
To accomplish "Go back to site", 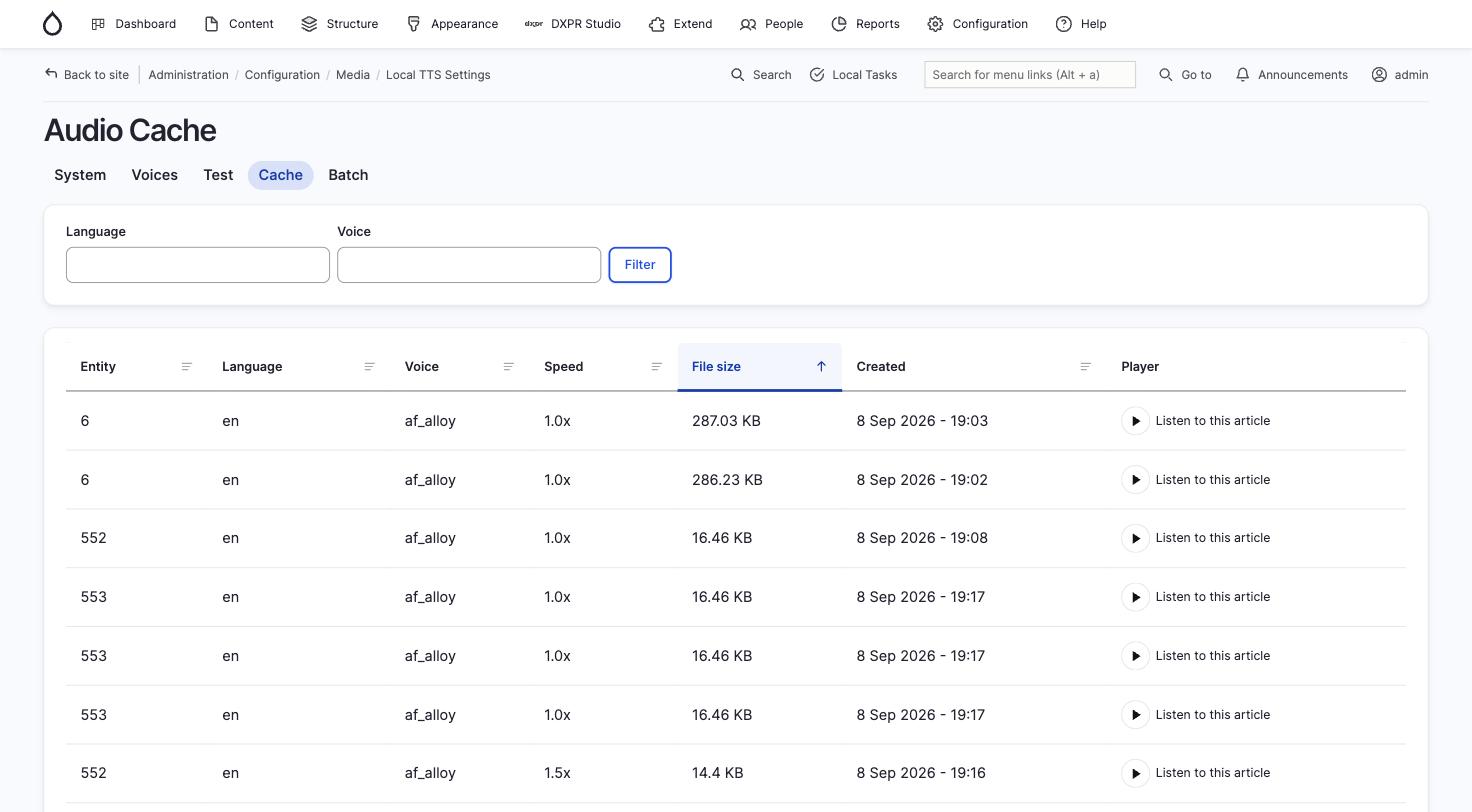I will pos(87,75).
